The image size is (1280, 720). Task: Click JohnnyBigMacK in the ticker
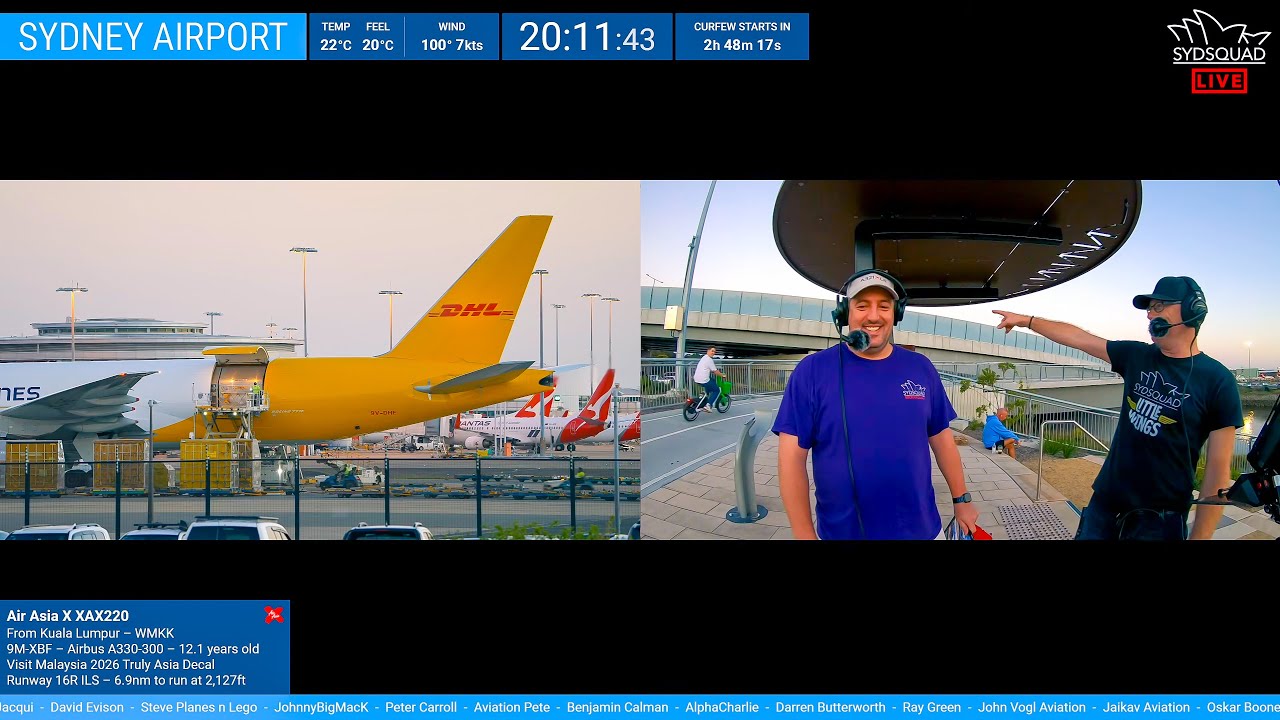point(321,707)
